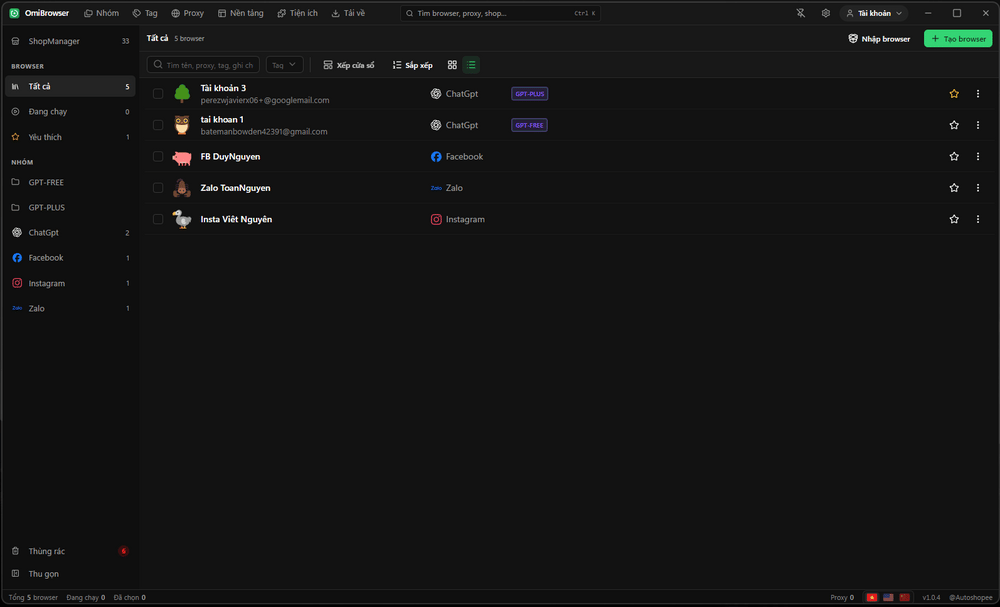Open the Tag filter dropdown
The width and height of the screenshot is (1000, 607).
pyautogui.click(x=284, y=65)
